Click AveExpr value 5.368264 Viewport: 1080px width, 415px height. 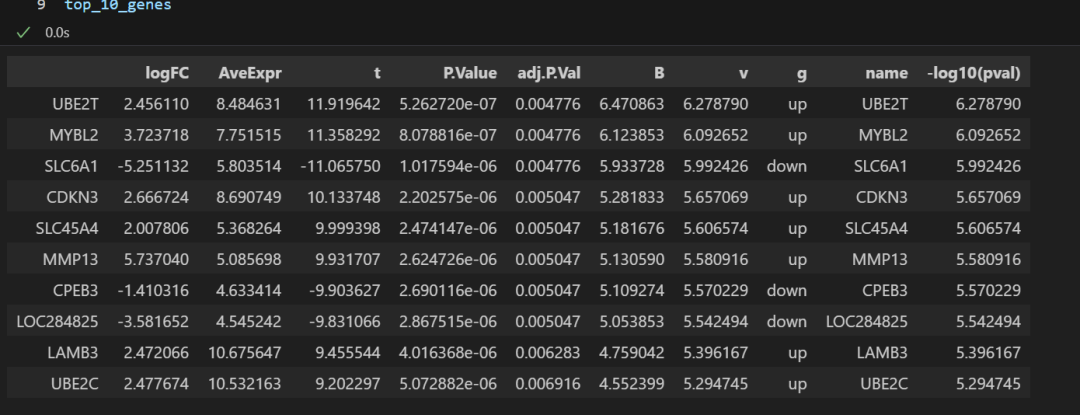tap(249, 228)
